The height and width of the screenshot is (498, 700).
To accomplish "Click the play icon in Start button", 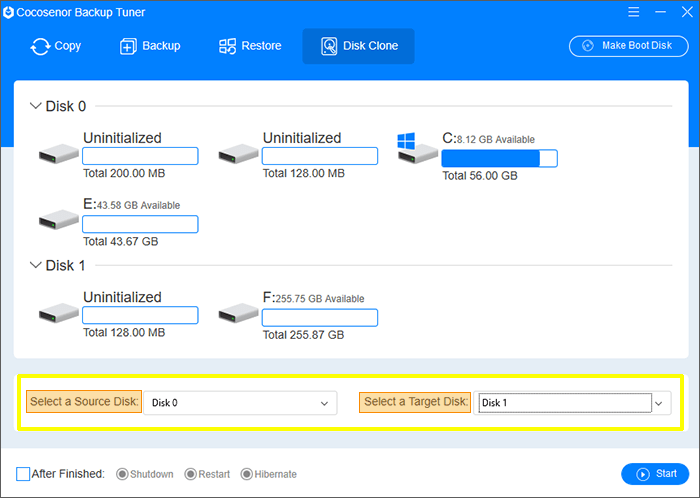I will click(643, 474).
